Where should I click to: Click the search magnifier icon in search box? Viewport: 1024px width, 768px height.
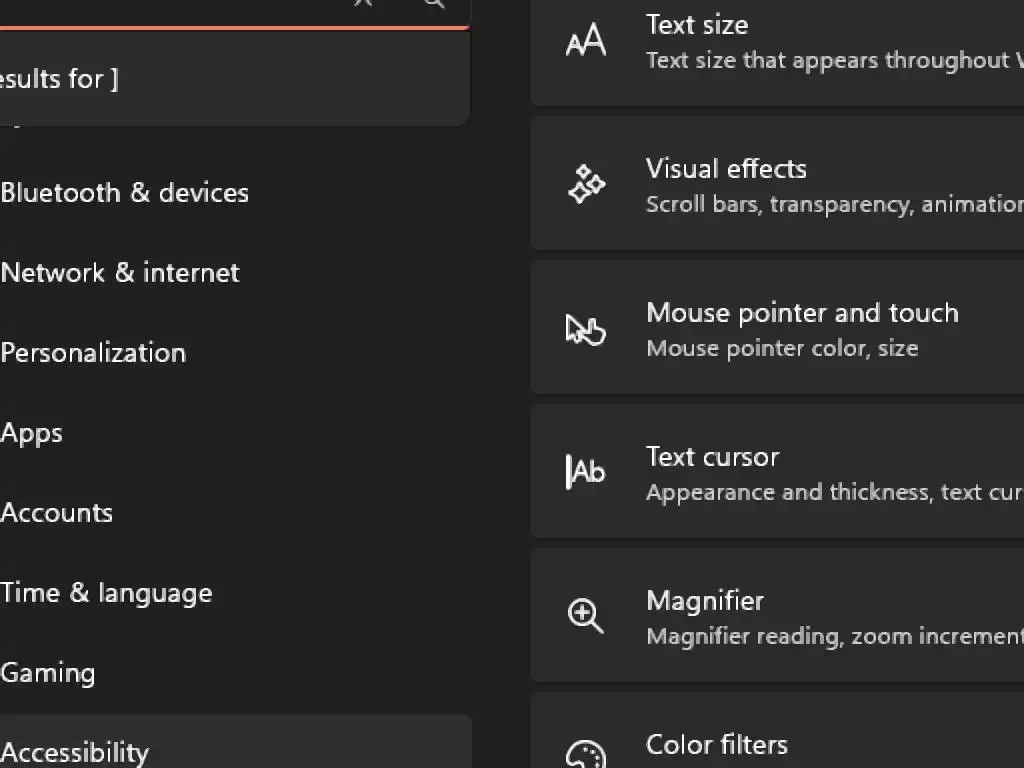(x=434, y=3)
